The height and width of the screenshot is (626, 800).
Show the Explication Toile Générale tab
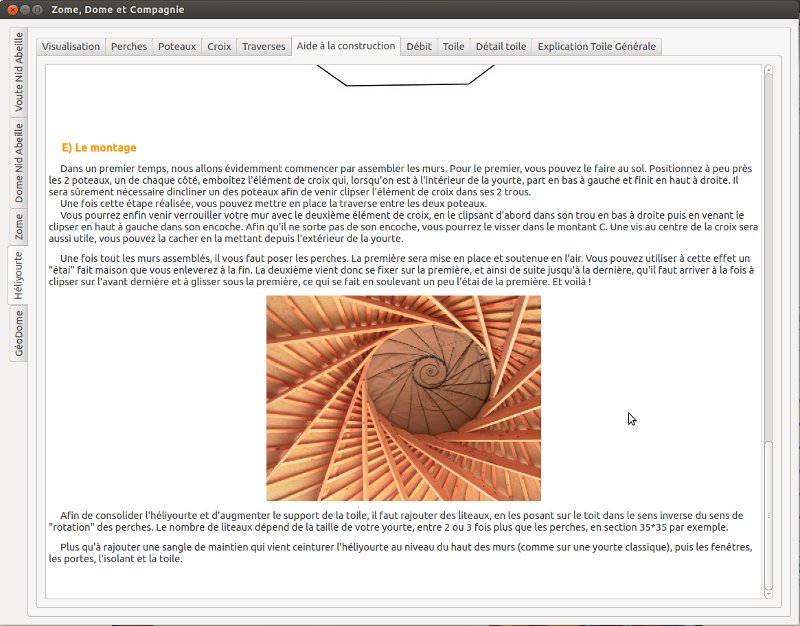click(597, 46)
